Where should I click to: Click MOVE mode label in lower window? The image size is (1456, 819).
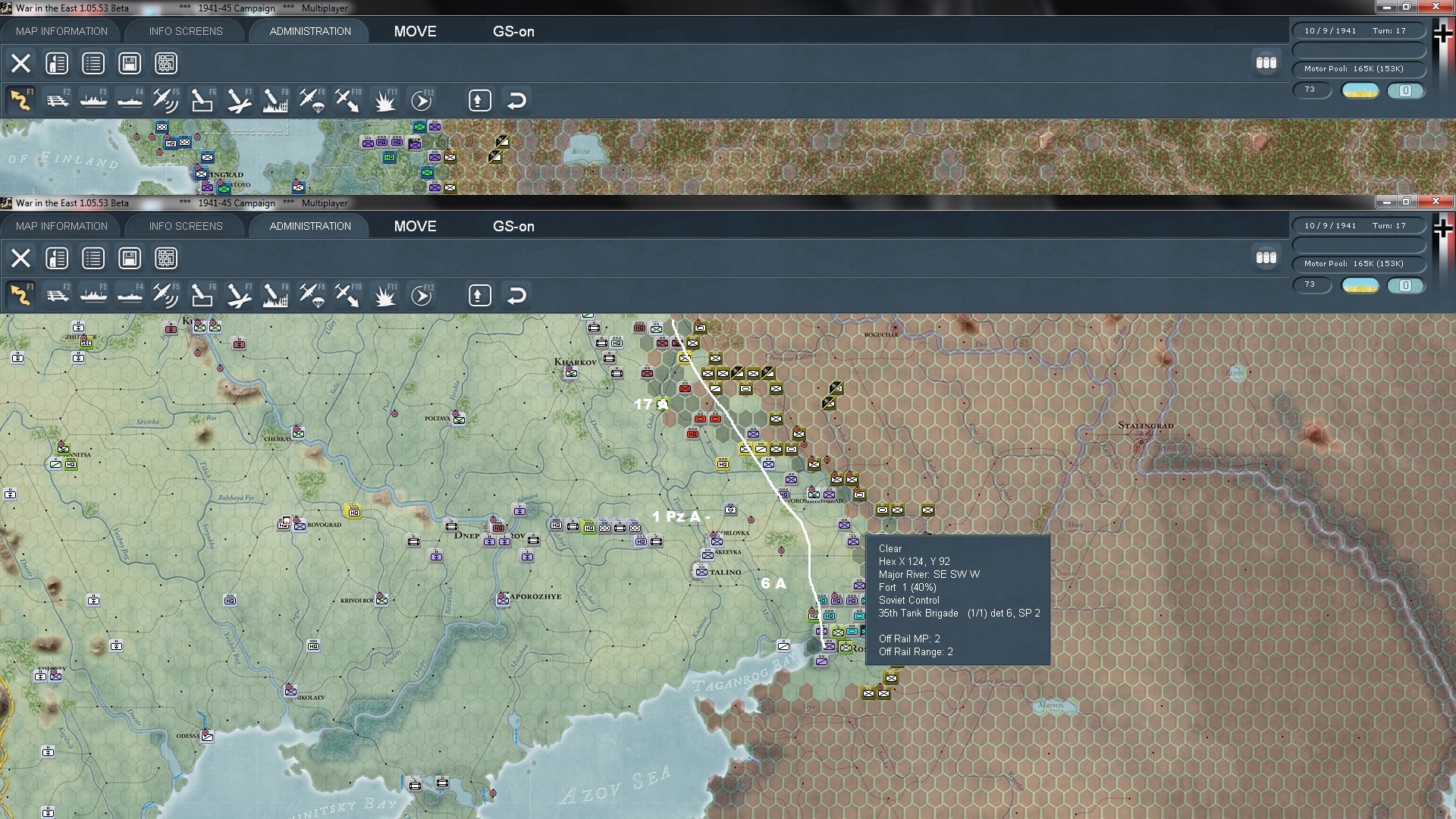click(415, 226)
